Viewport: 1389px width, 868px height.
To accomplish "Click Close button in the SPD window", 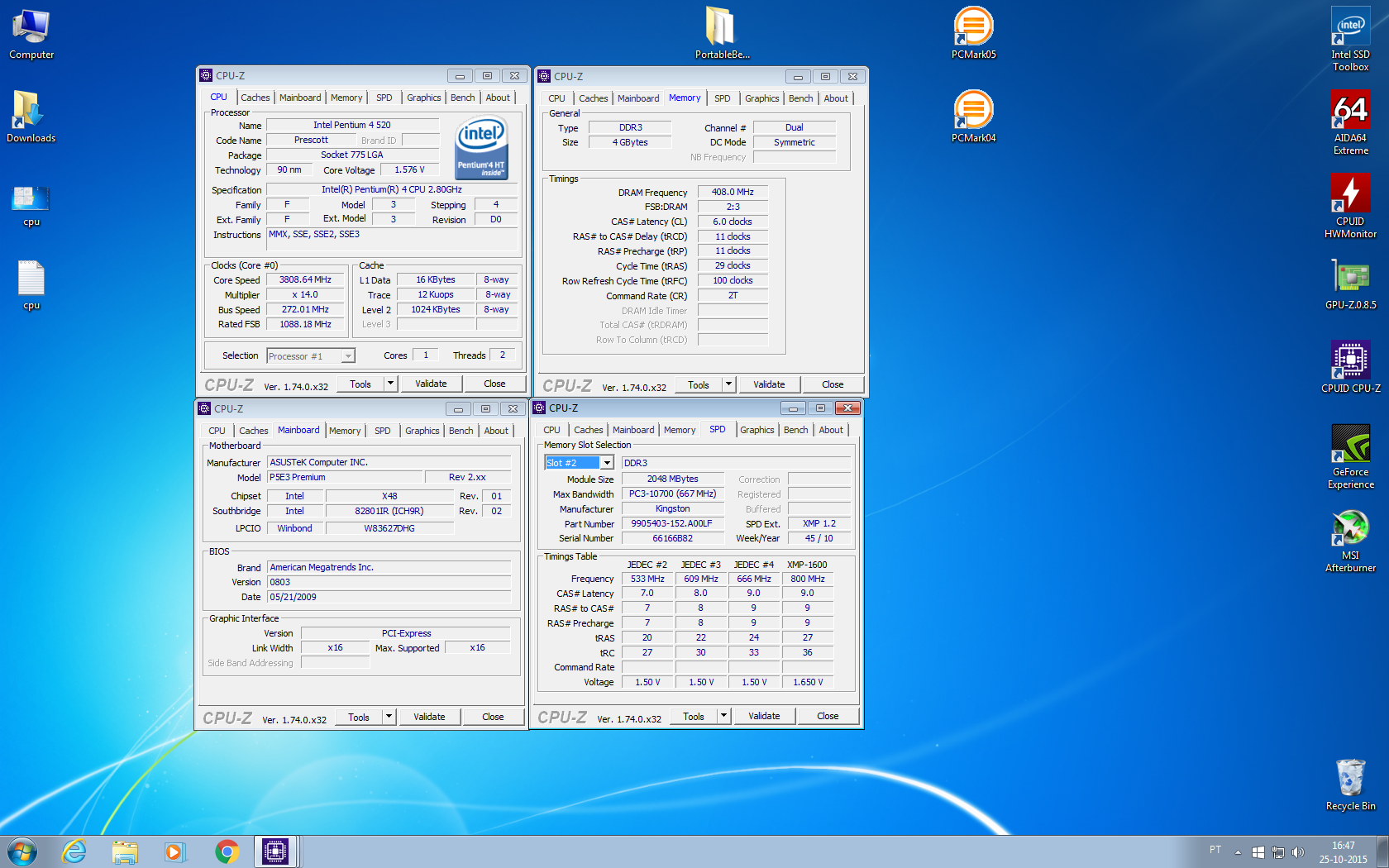I will (x=828, y=716).
